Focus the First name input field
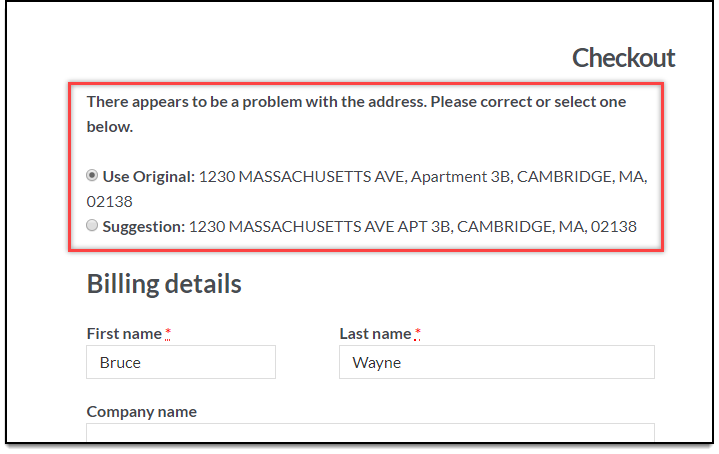This screenshot has height=454, width=719. point(181,362)
